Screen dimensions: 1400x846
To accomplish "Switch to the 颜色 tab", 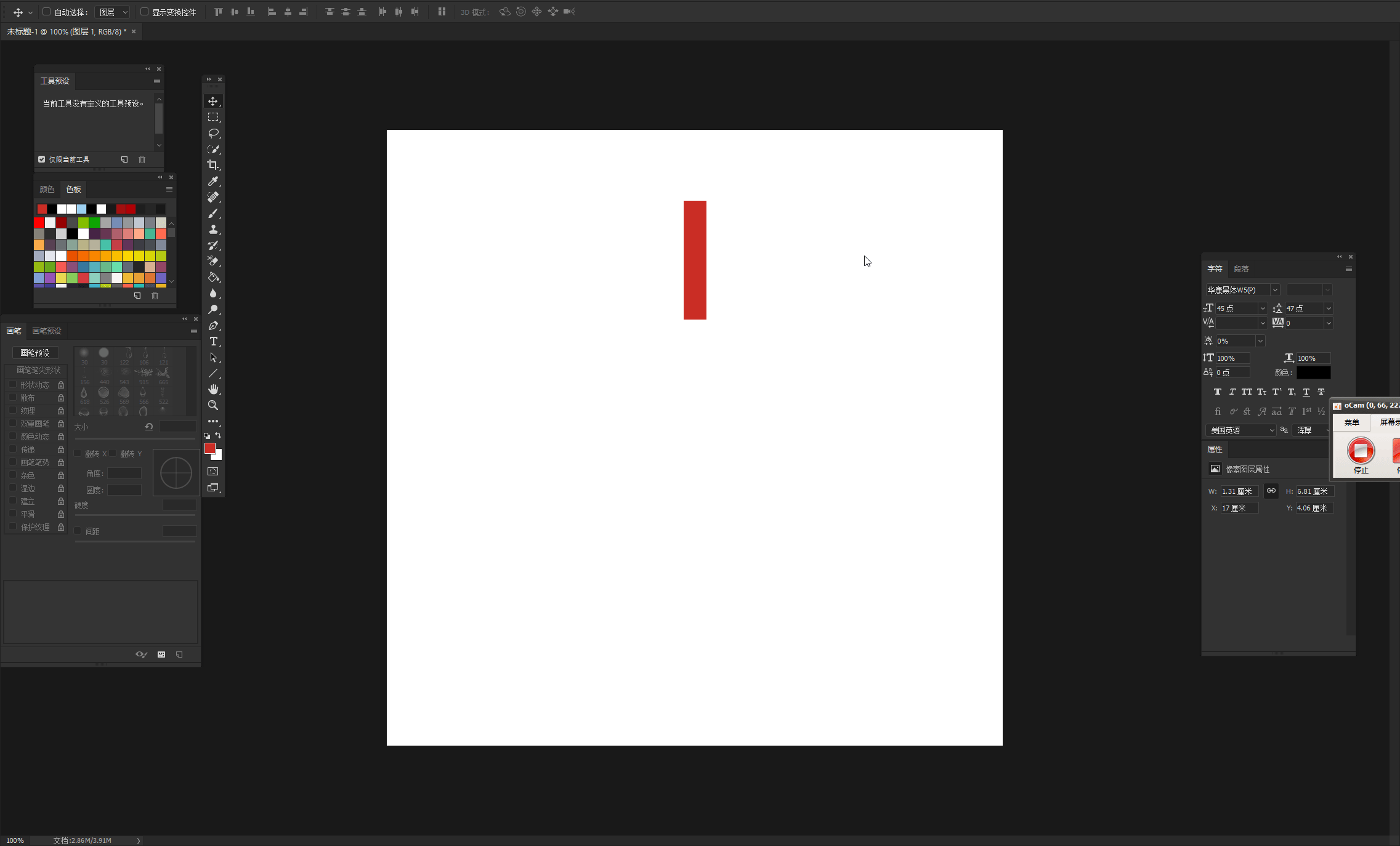I will pos(47,190).
